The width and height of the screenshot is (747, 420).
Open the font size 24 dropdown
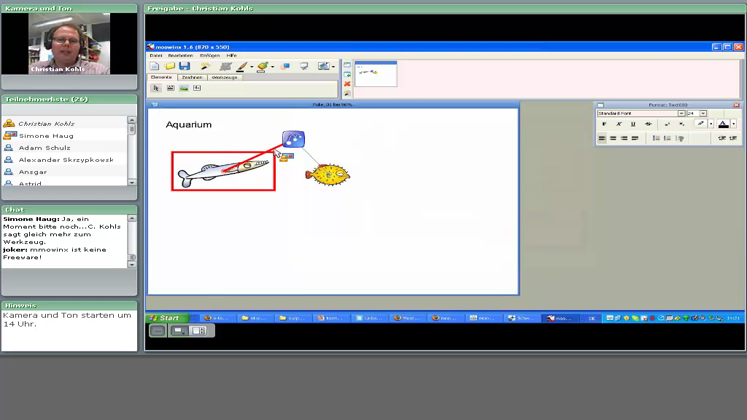703,113
